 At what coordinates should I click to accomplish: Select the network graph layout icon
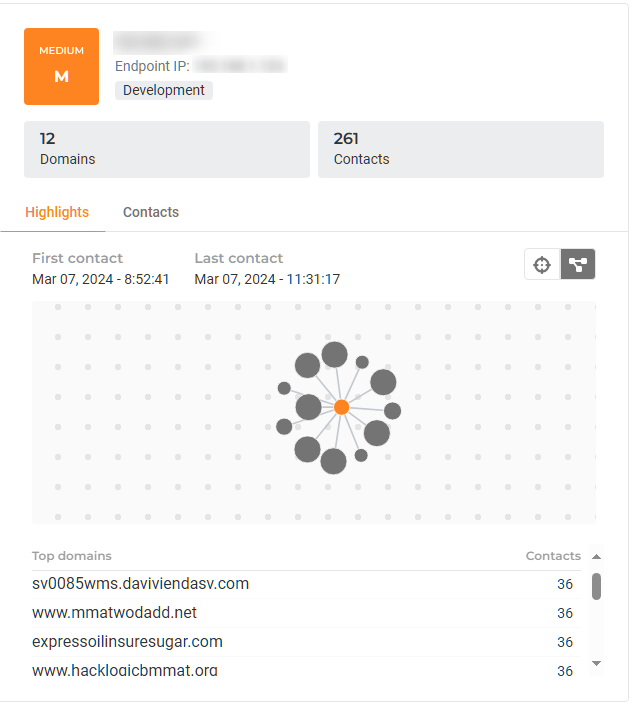[x=578, y=265]
